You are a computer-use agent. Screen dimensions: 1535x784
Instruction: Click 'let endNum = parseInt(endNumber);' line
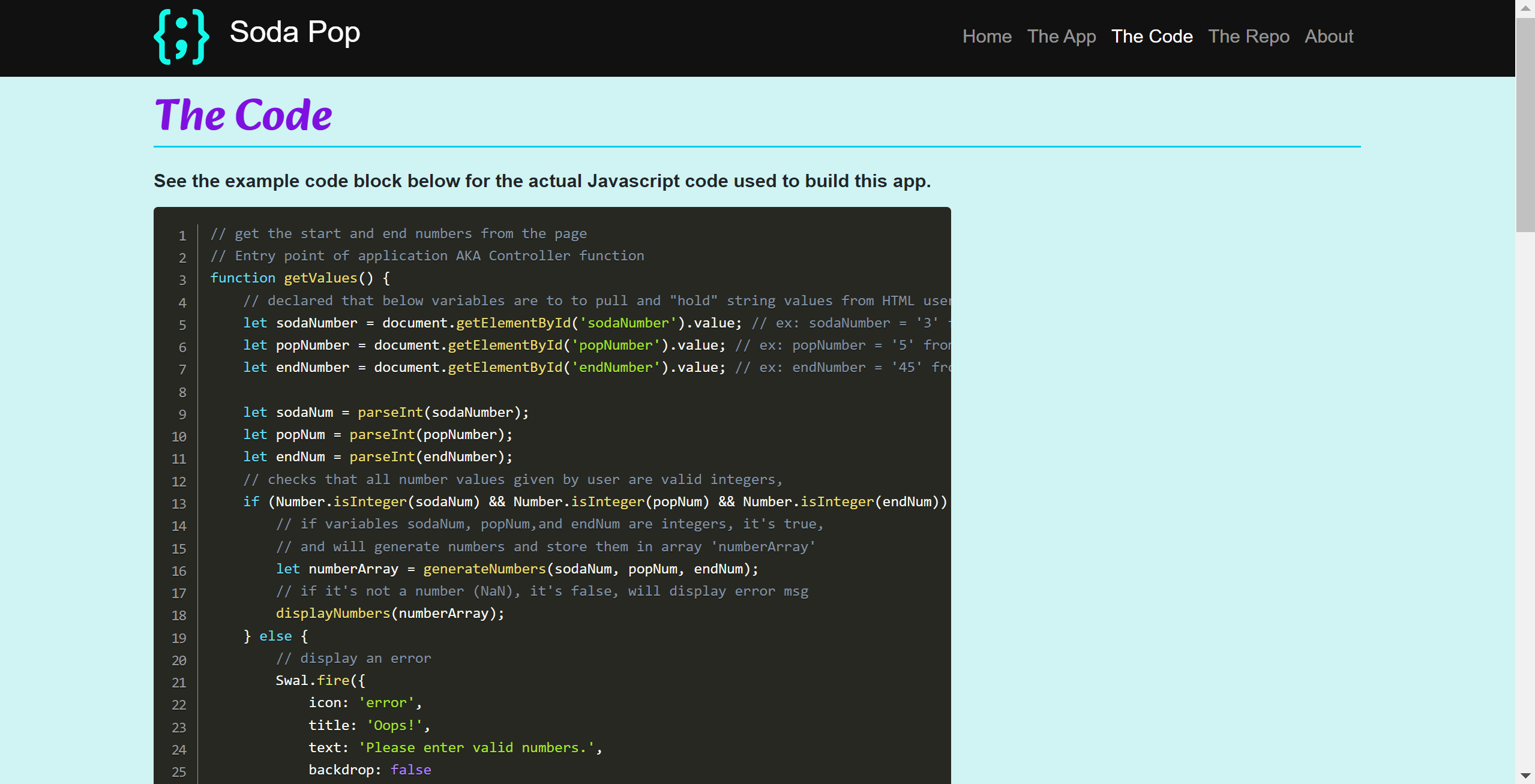(x=377, y=456)
